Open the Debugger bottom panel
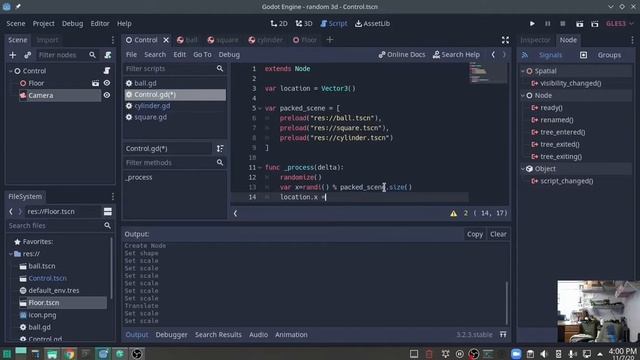 (x=171, y=335)
